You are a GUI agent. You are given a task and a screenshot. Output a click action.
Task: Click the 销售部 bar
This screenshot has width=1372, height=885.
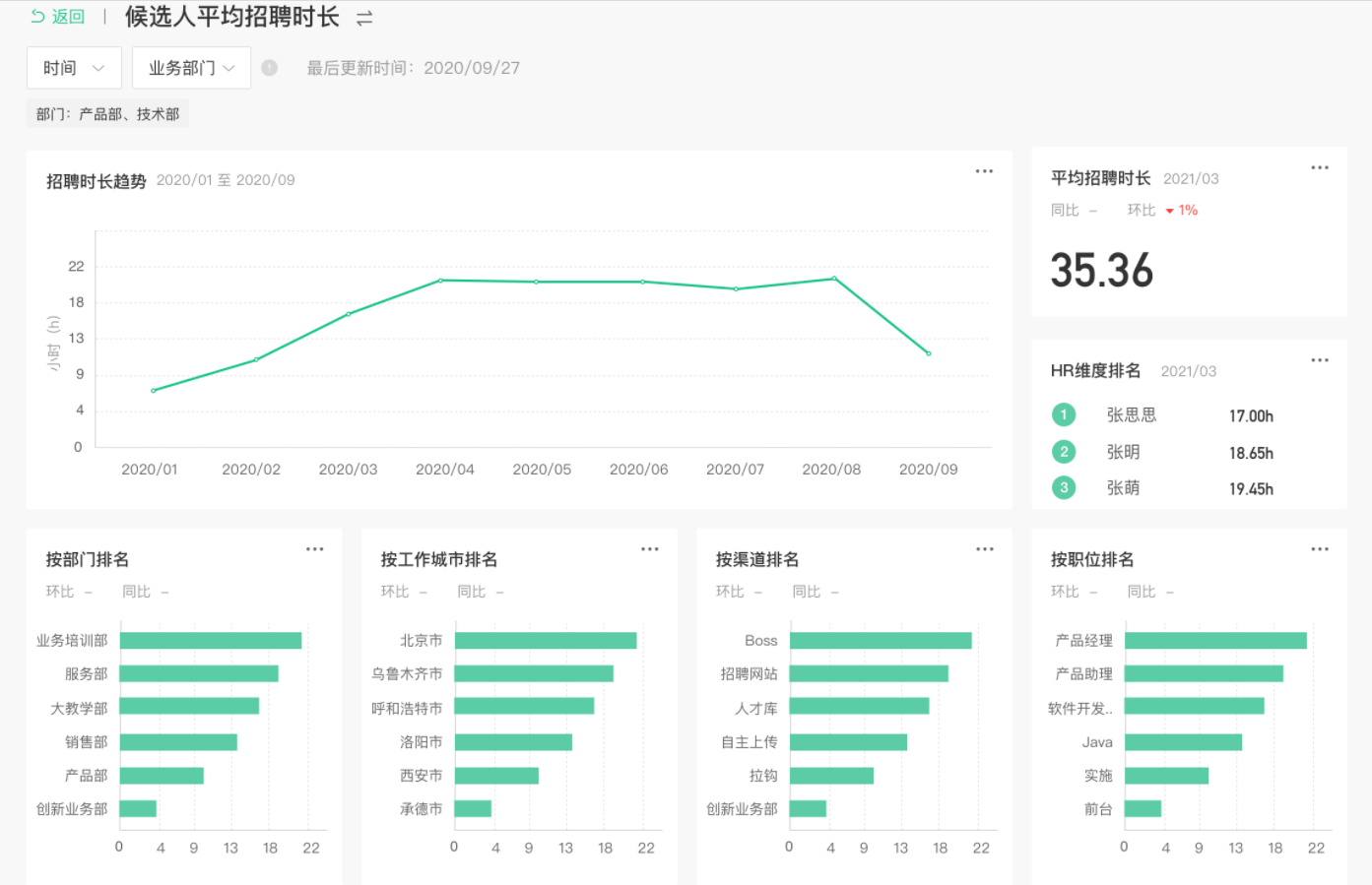178,742
